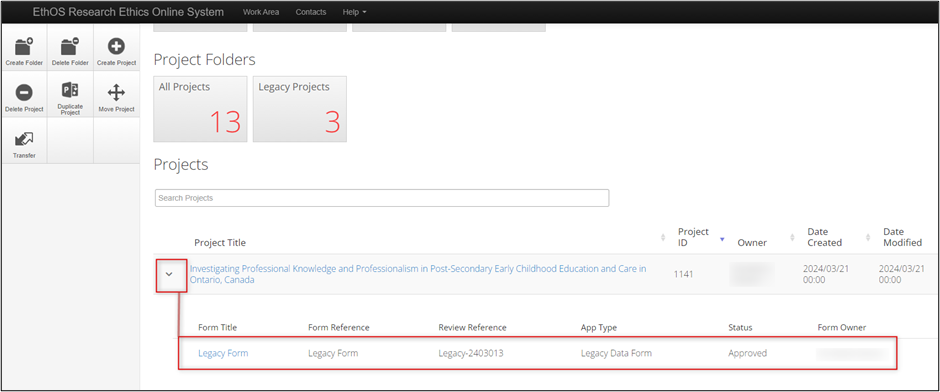Screen dimensions: 940x392
Task: Click the Create Folder icon
Action: point(24,47)
